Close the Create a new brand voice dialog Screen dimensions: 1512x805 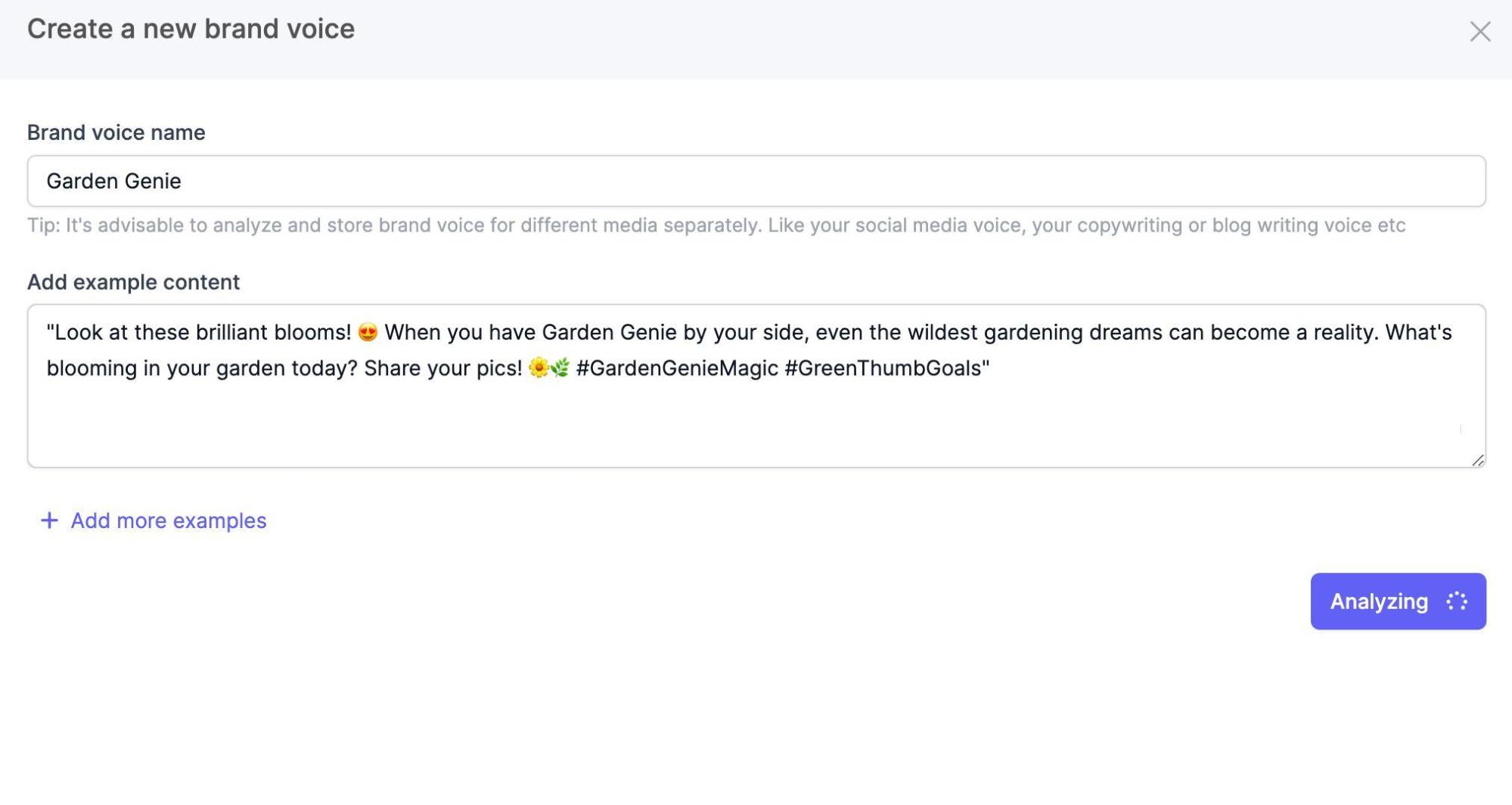tap(1479, 31)
